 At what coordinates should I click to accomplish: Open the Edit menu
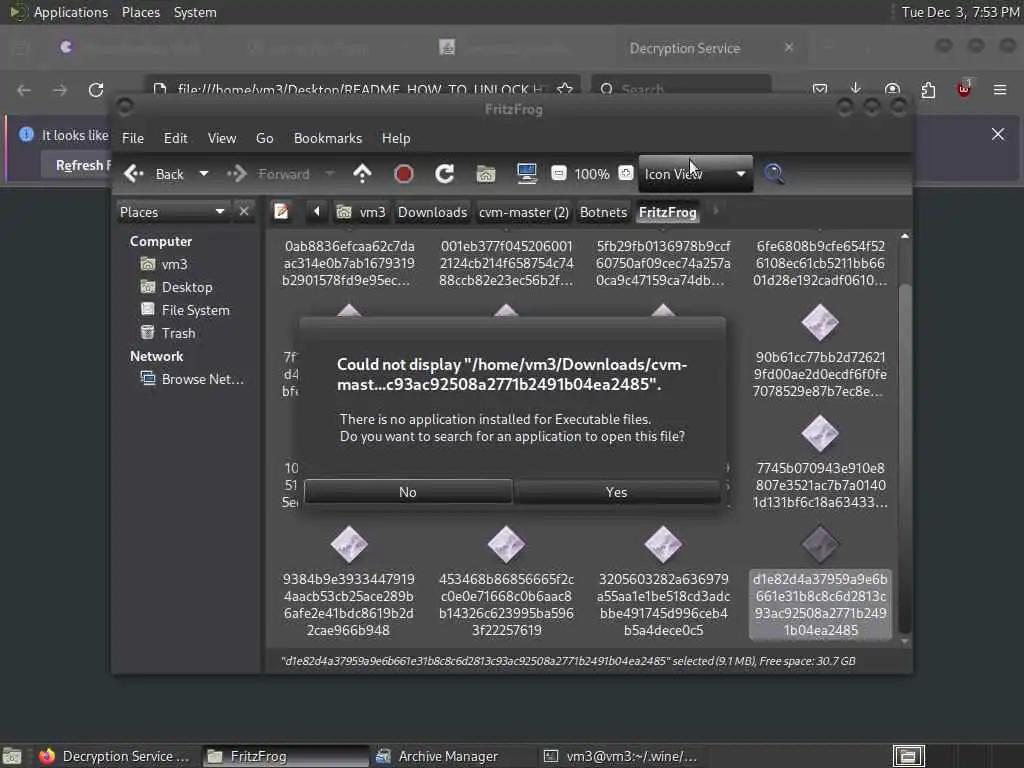pyautogui.click(x=175, y=138)
